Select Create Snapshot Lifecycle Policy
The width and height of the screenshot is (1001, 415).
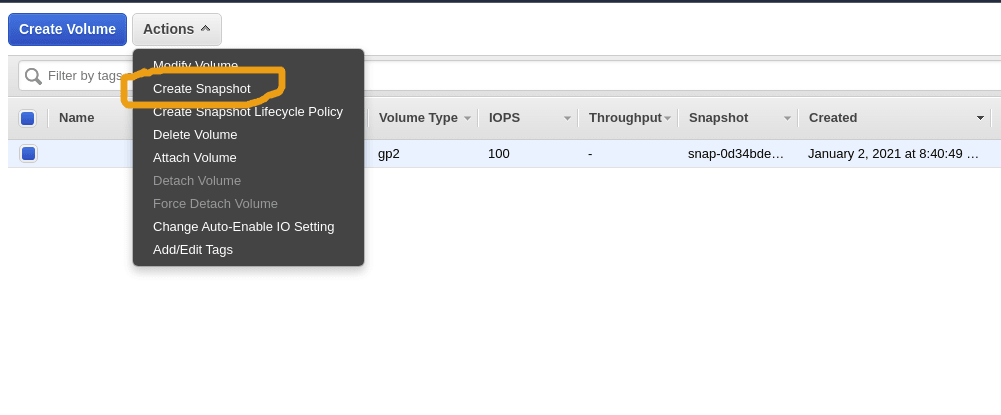click(248, 112)
